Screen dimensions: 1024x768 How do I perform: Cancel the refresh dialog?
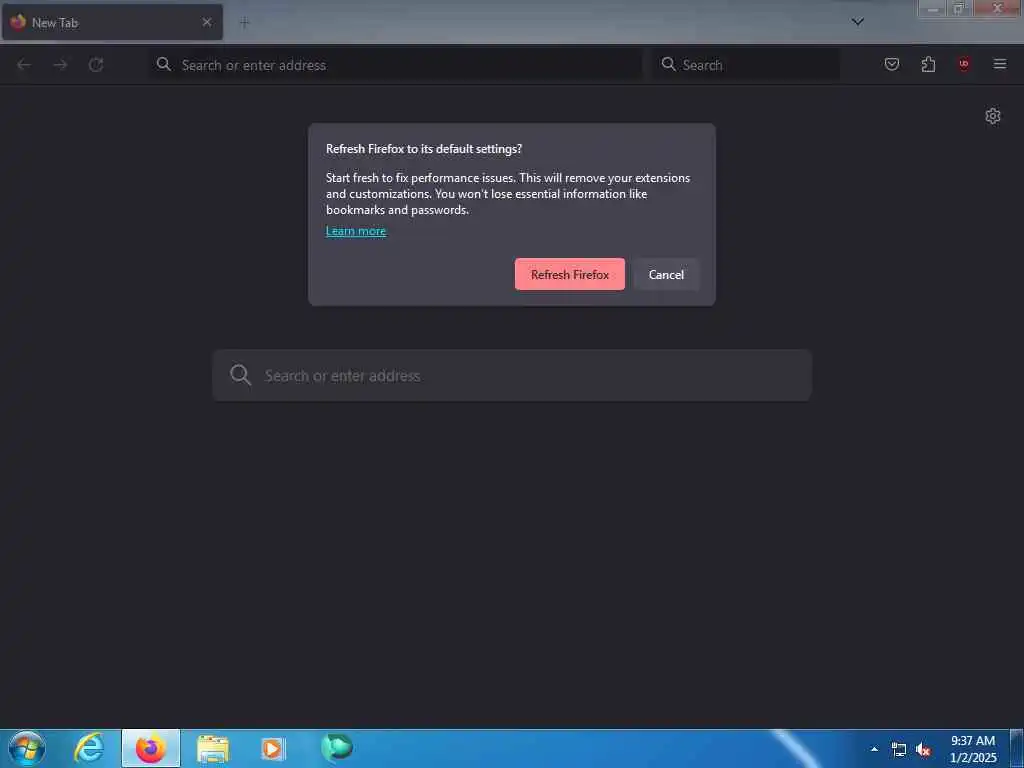coord(666,274)
